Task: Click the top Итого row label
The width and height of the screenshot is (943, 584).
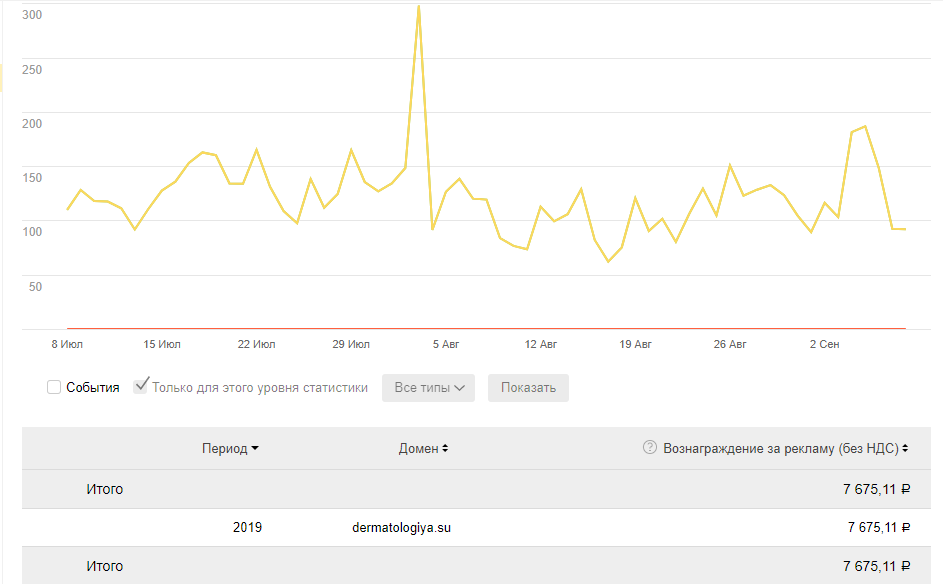Action: pos(105,489)
